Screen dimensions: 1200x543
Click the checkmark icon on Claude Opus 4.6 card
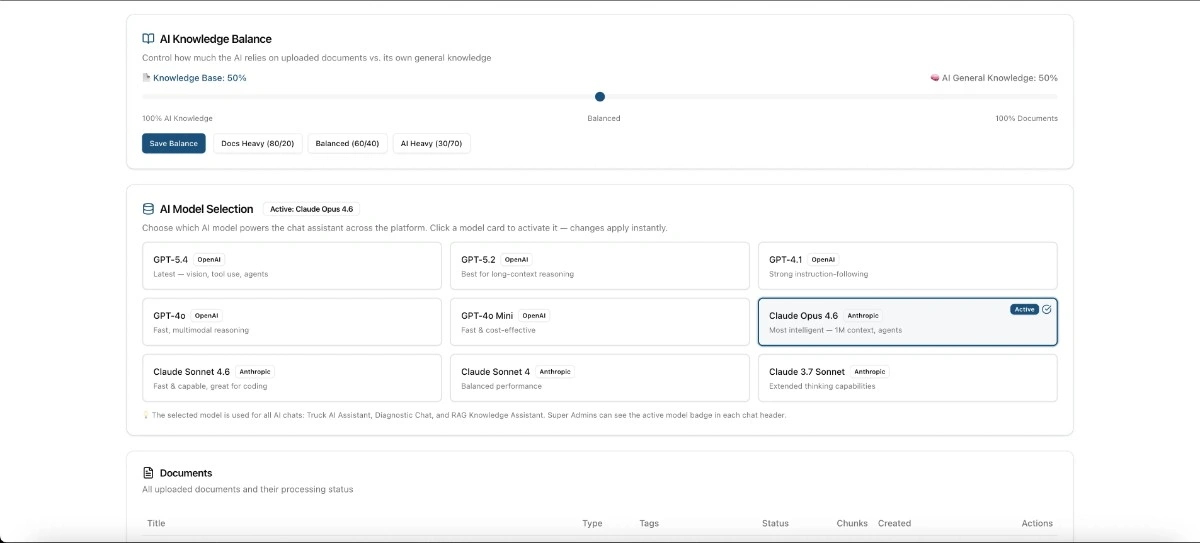[x=1046, y=309]
